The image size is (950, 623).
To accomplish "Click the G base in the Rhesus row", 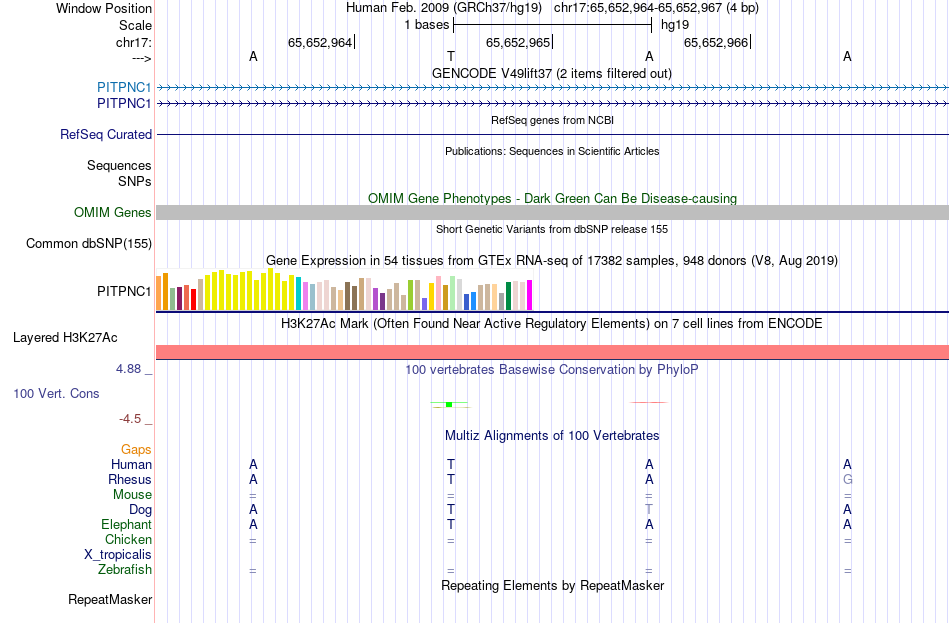I will [848, 479].
